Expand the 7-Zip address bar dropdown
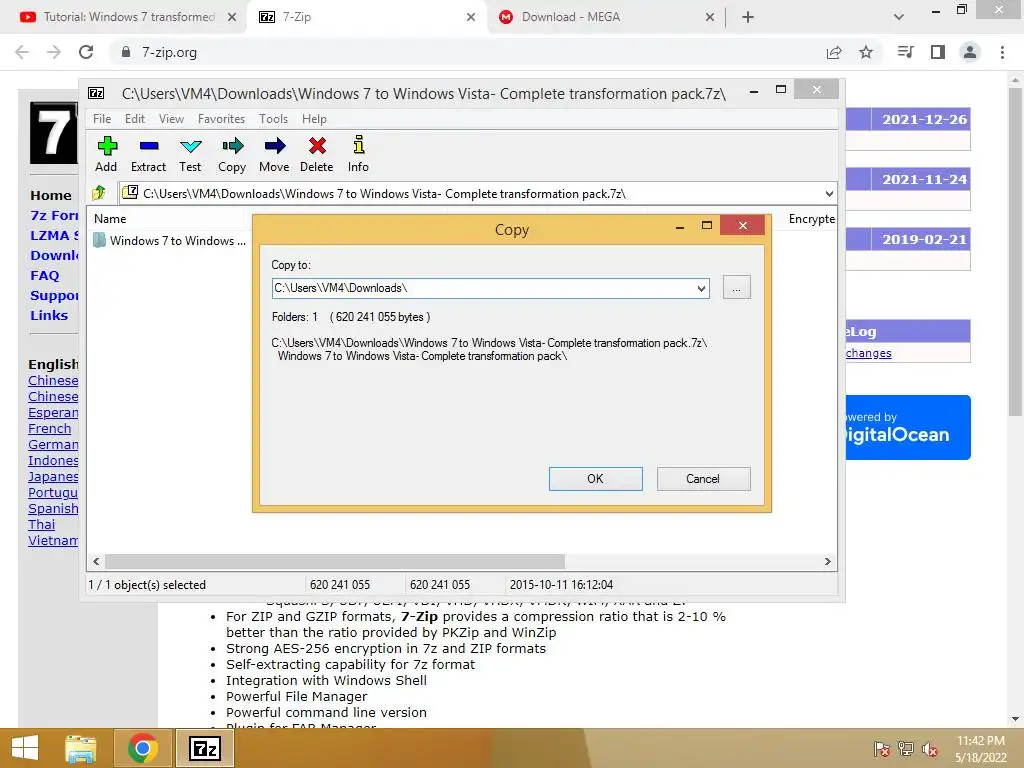 tap(829, 193)
